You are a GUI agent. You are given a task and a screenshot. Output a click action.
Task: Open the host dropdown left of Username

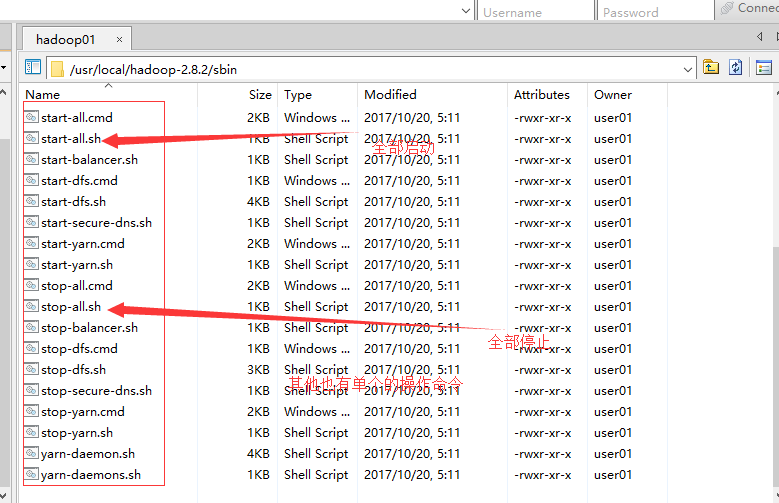(x=466, y=10)
